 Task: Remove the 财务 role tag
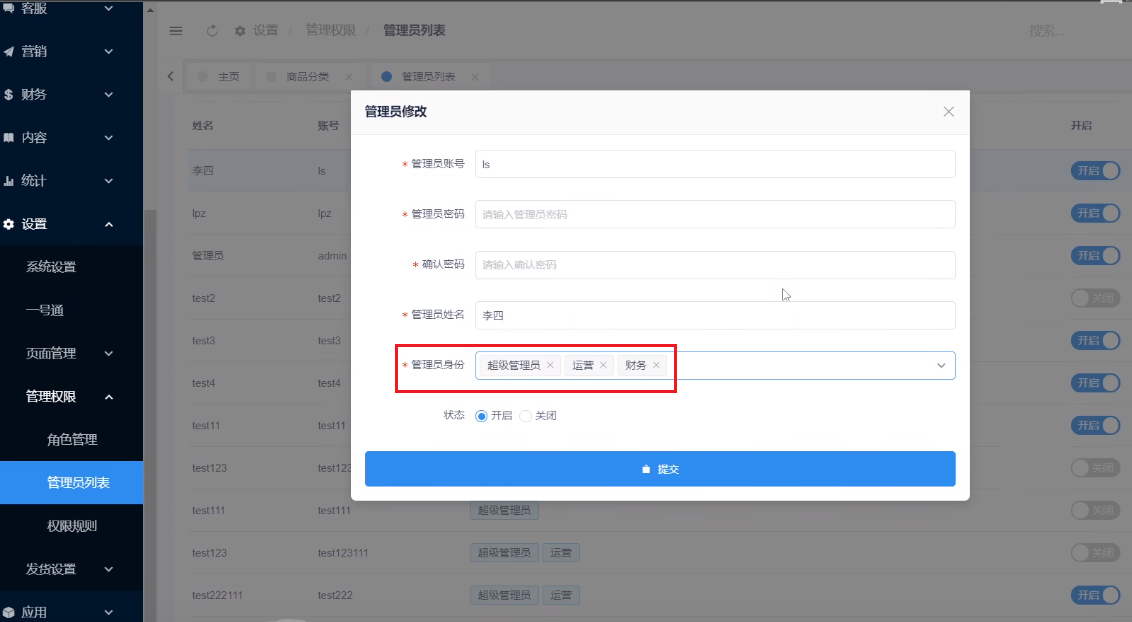point(656,365)
